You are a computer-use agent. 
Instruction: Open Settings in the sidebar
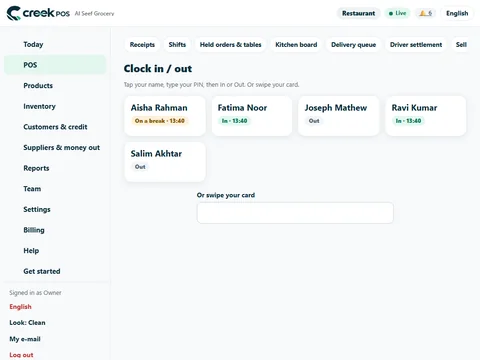point(55,209)
